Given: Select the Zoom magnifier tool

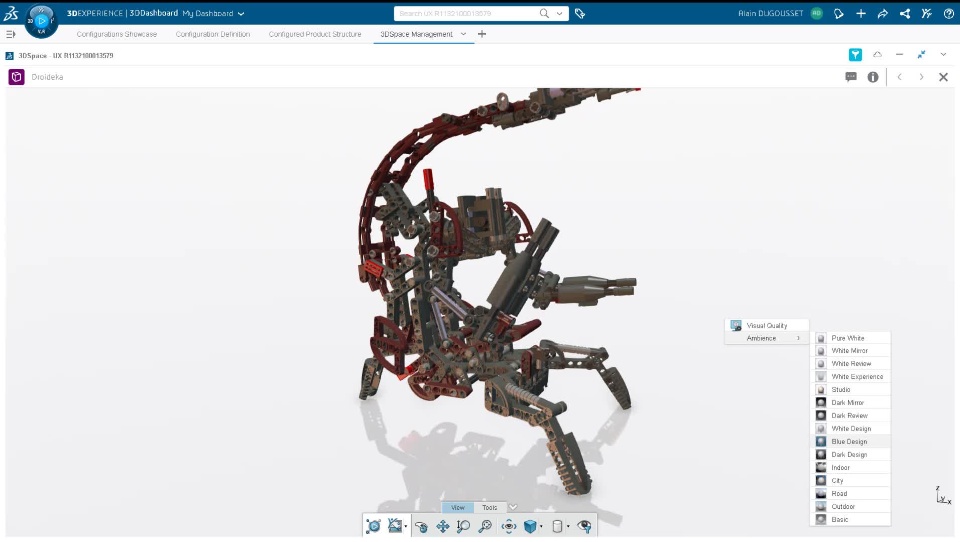Looking at the screenshot, I should (x=463, y=526).
